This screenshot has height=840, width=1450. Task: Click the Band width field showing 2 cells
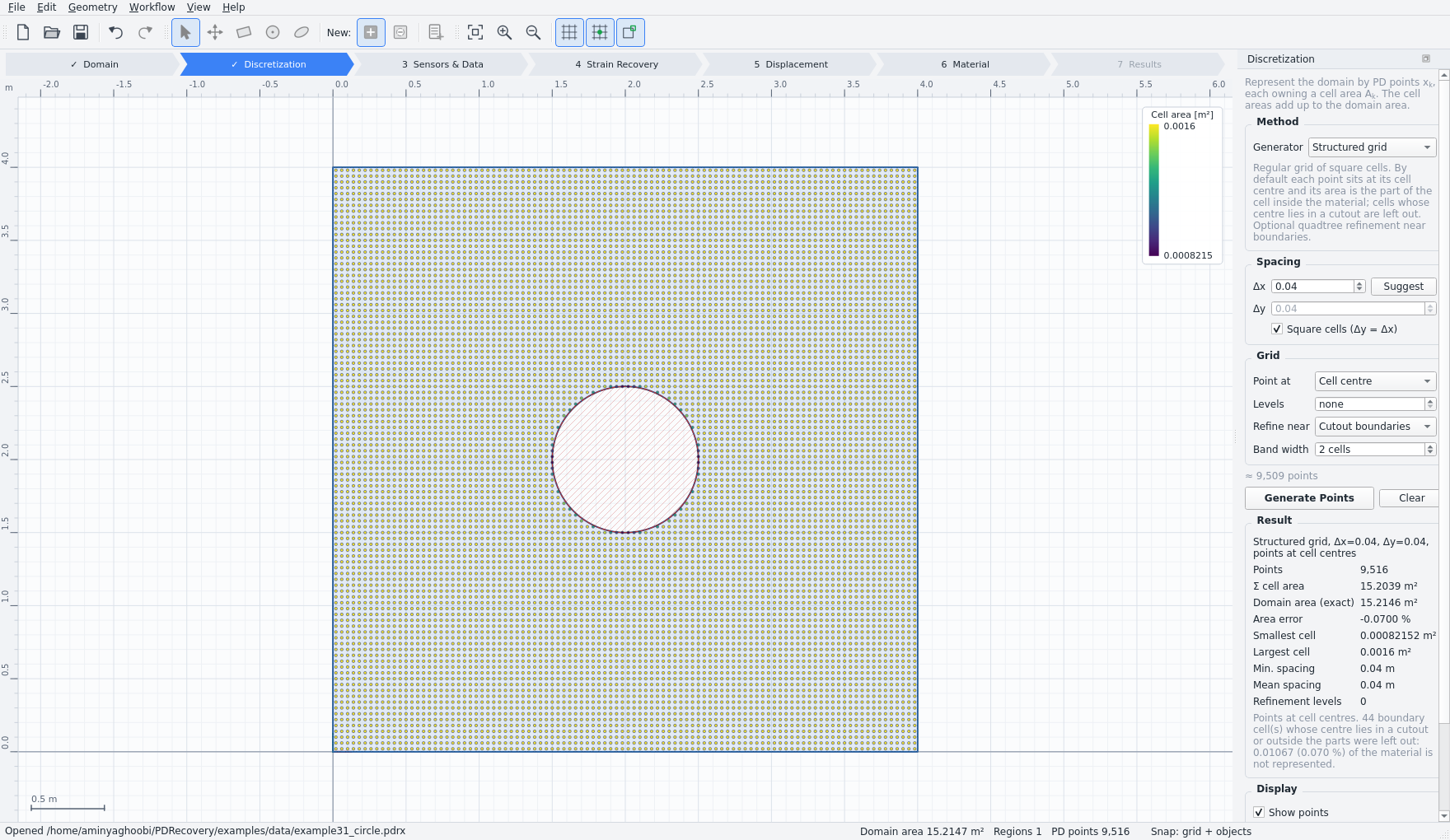point(1370,449)
